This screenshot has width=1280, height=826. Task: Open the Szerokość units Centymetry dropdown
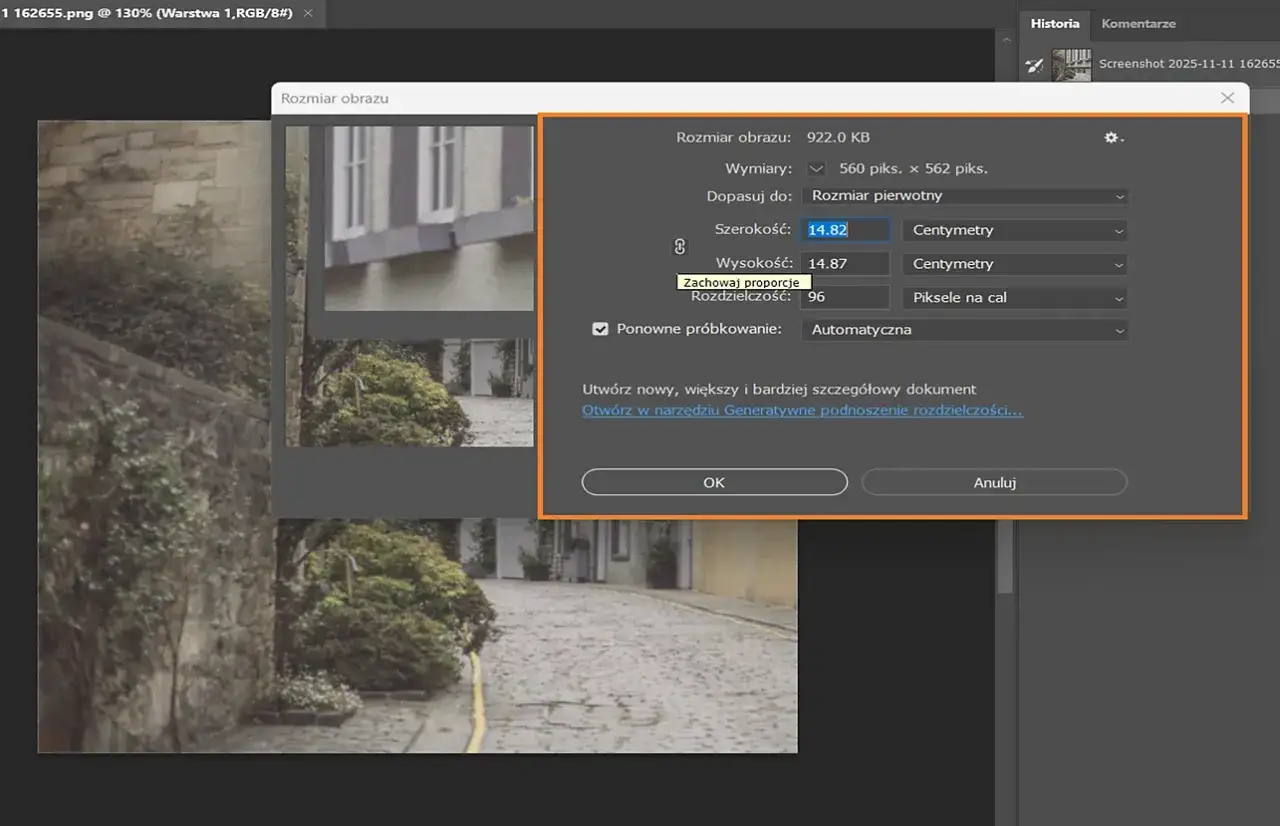click(1013, 230)
